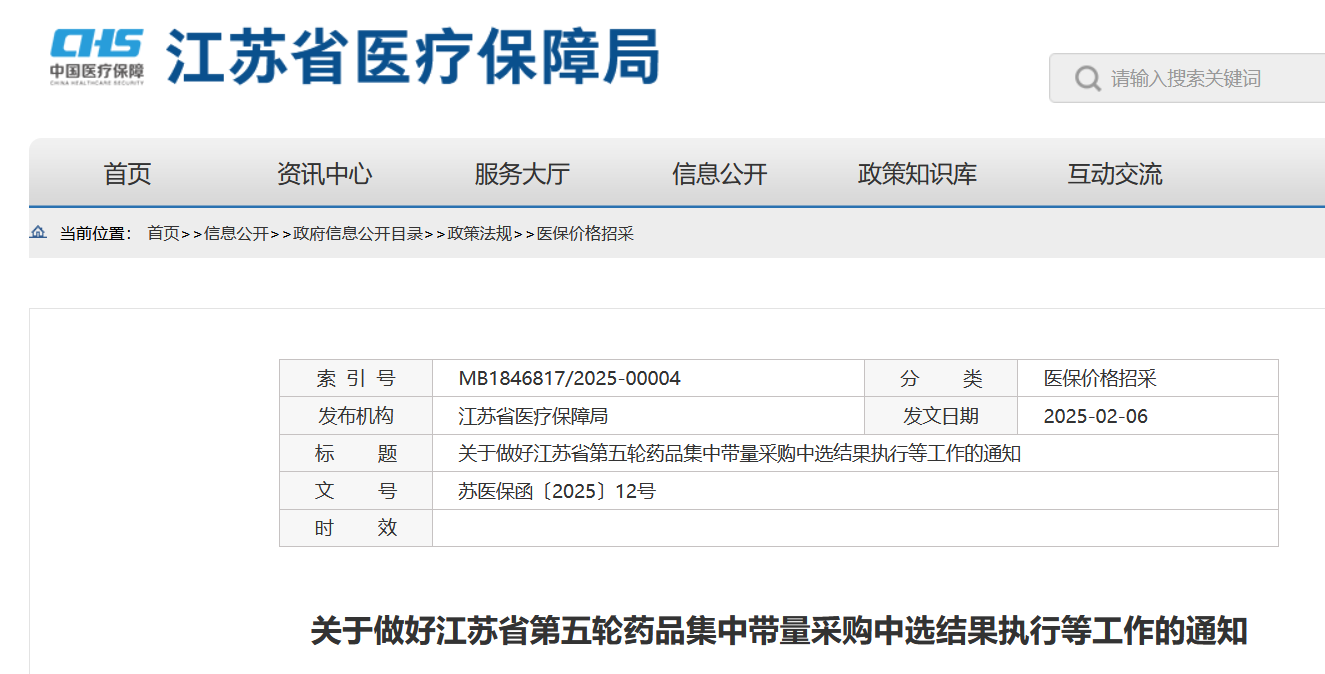Click the 分 类 label cell

[941, 379]
